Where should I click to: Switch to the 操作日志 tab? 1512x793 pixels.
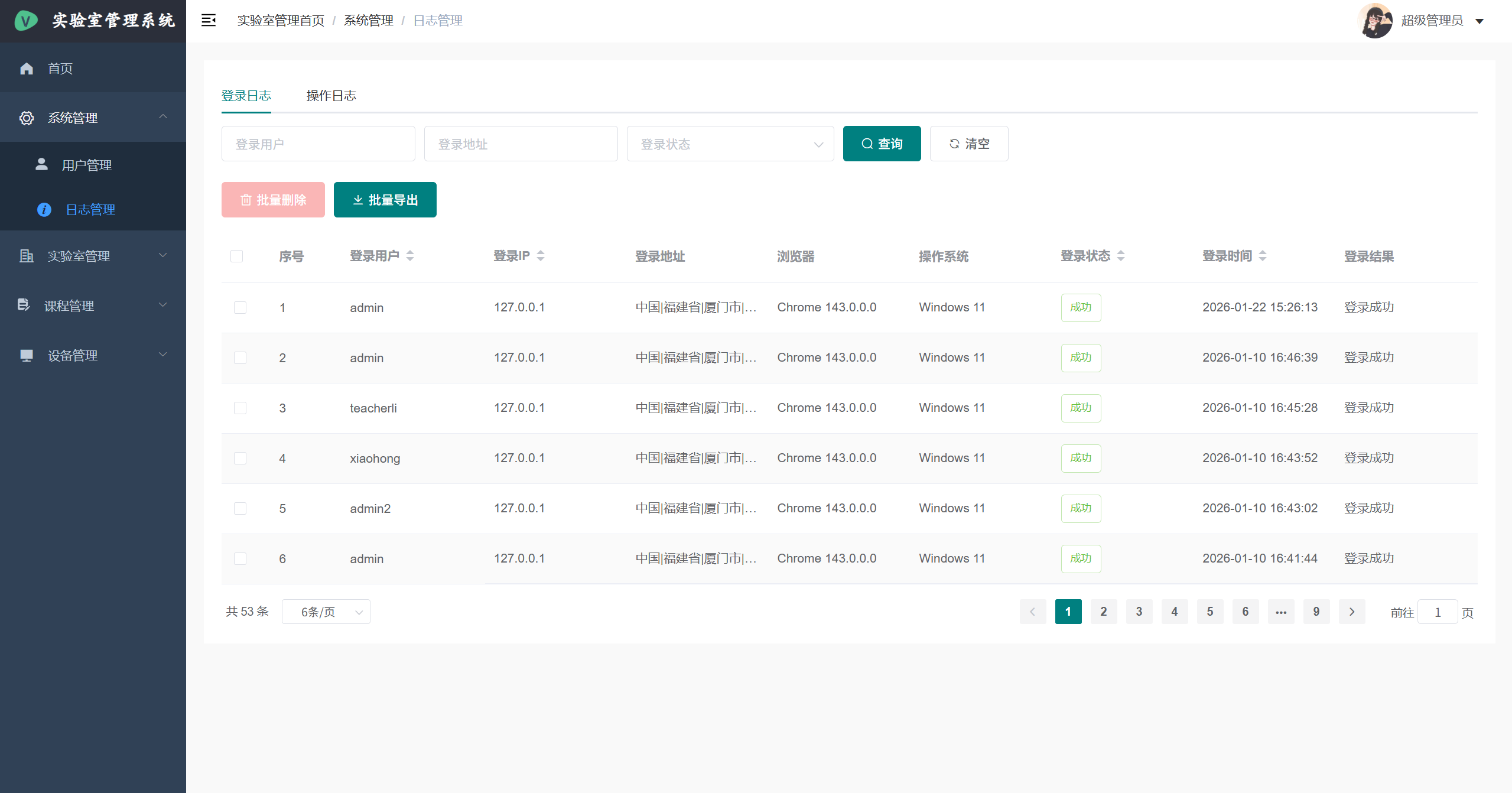coord(331,96)
